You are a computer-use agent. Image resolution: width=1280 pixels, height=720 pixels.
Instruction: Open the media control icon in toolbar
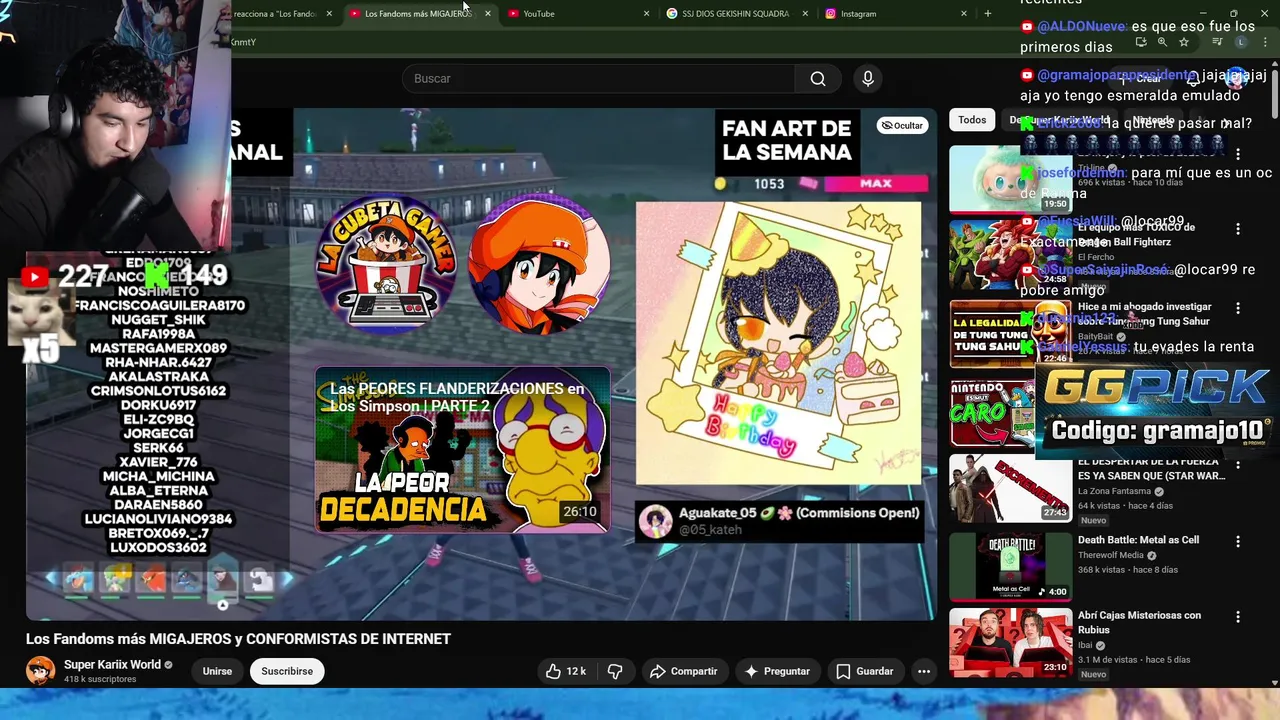(1217, 42)
